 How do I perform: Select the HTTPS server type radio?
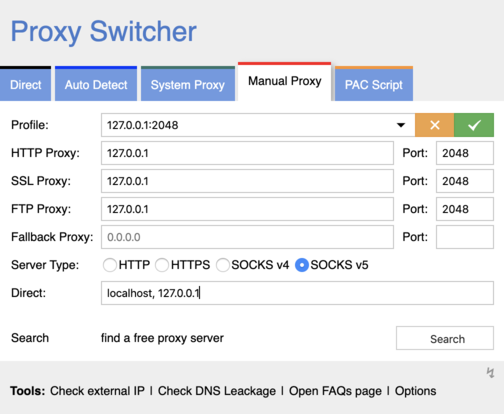tap(162, 265)
